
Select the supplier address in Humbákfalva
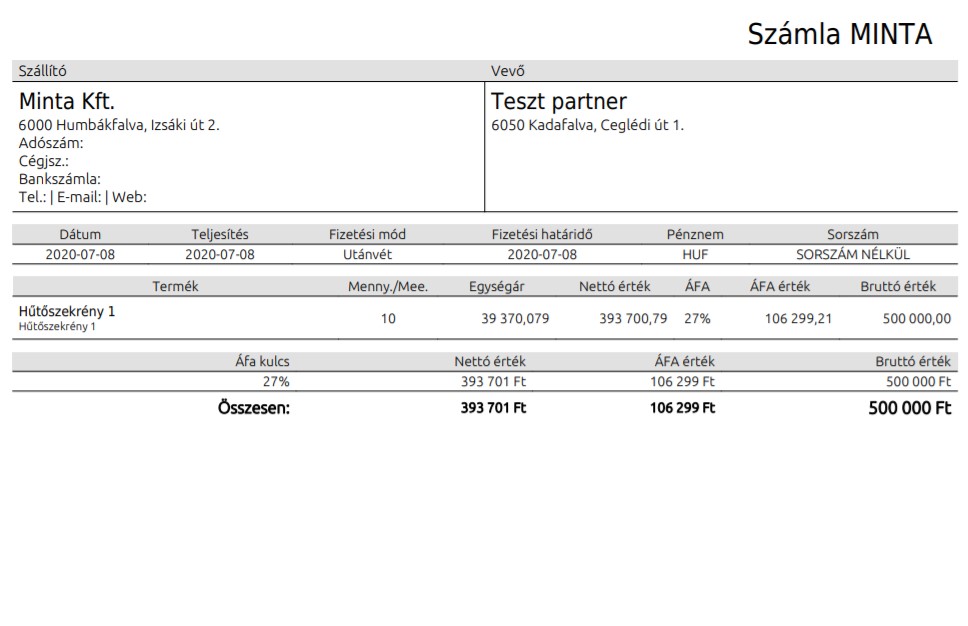point(119,125)
